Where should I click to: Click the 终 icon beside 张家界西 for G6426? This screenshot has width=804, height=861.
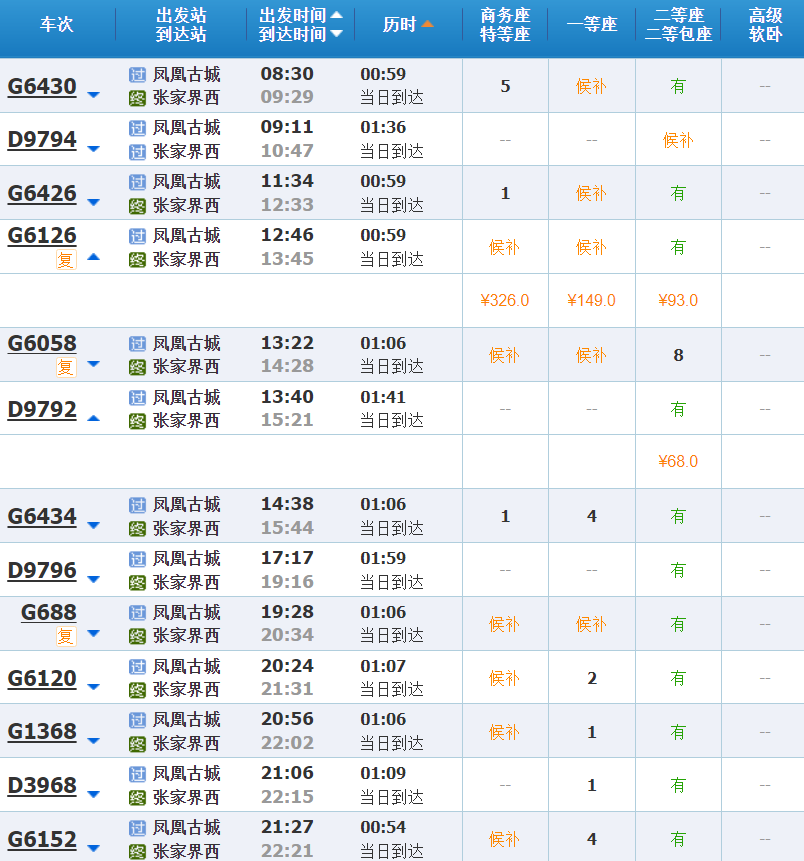[138, 206]
